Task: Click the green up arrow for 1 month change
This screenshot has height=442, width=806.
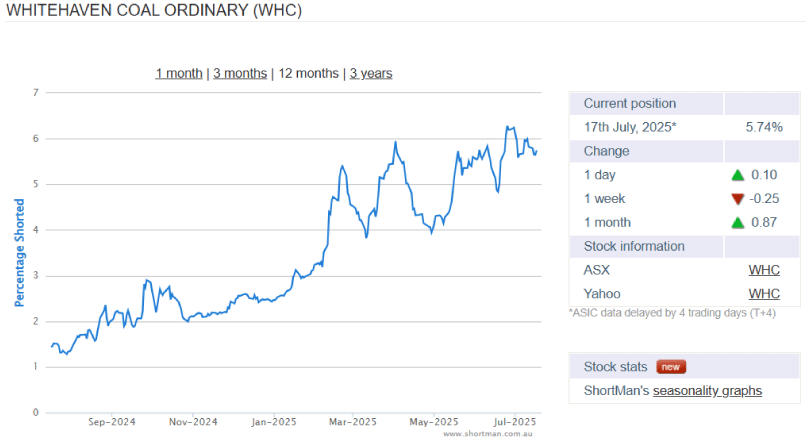Action: click(x=739, y=223)
